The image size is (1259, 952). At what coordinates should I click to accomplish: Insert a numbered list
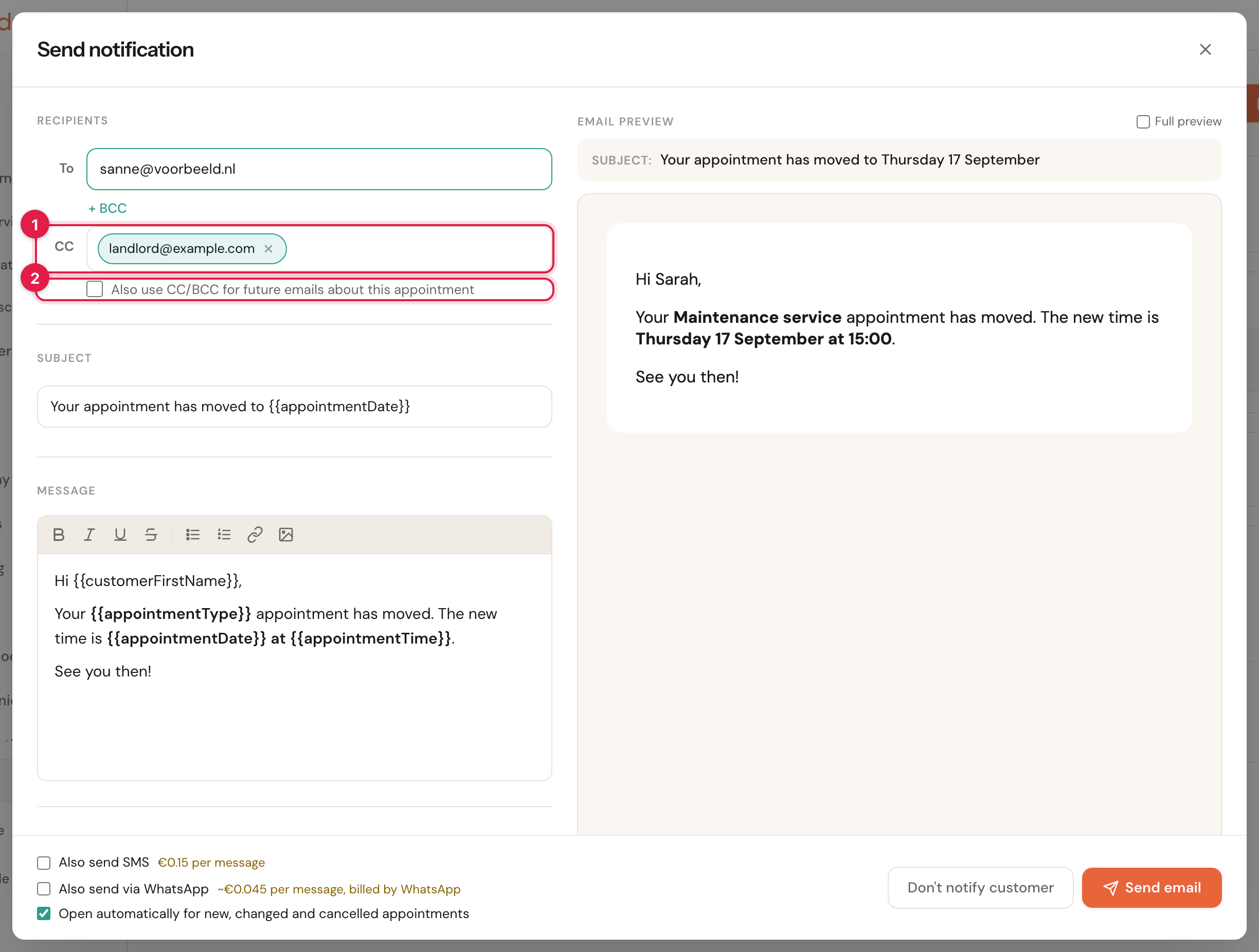[x=224, y=534]
